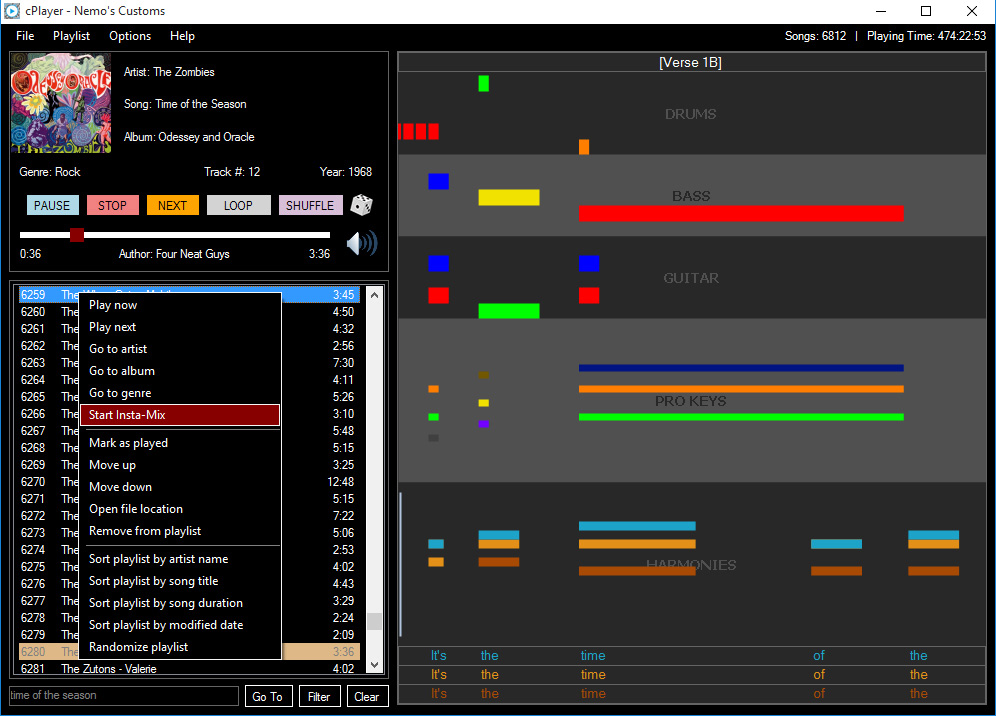
Task: Sort playlist by artist name
Action: point(180,559)
